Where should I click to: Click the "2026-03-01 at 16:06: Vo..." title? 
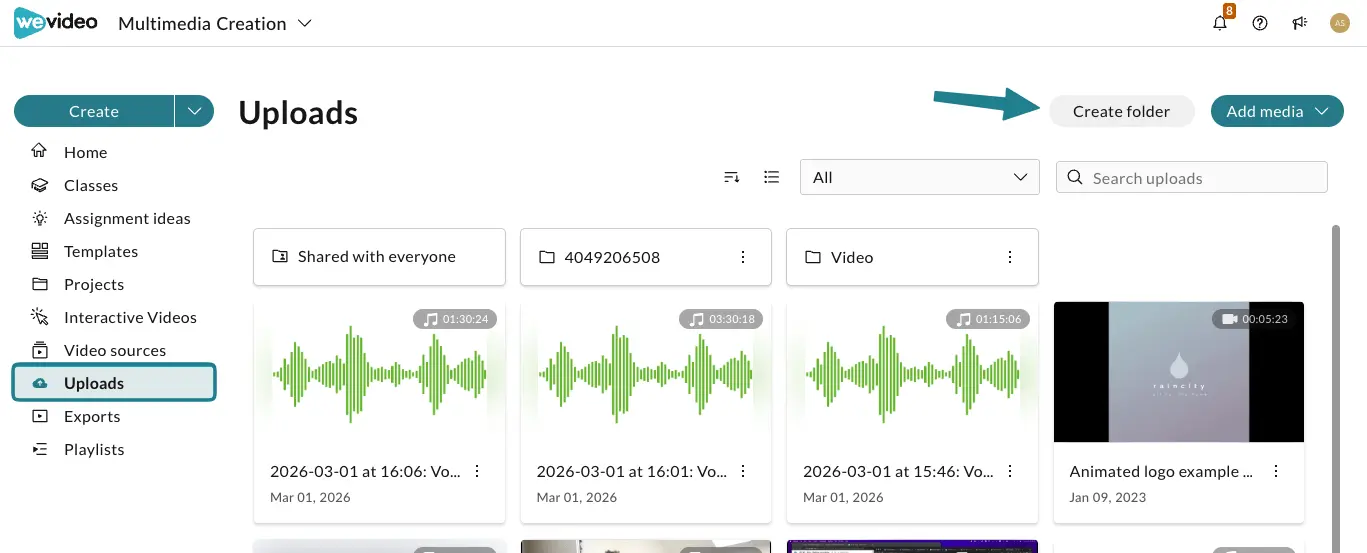(365, 471)
